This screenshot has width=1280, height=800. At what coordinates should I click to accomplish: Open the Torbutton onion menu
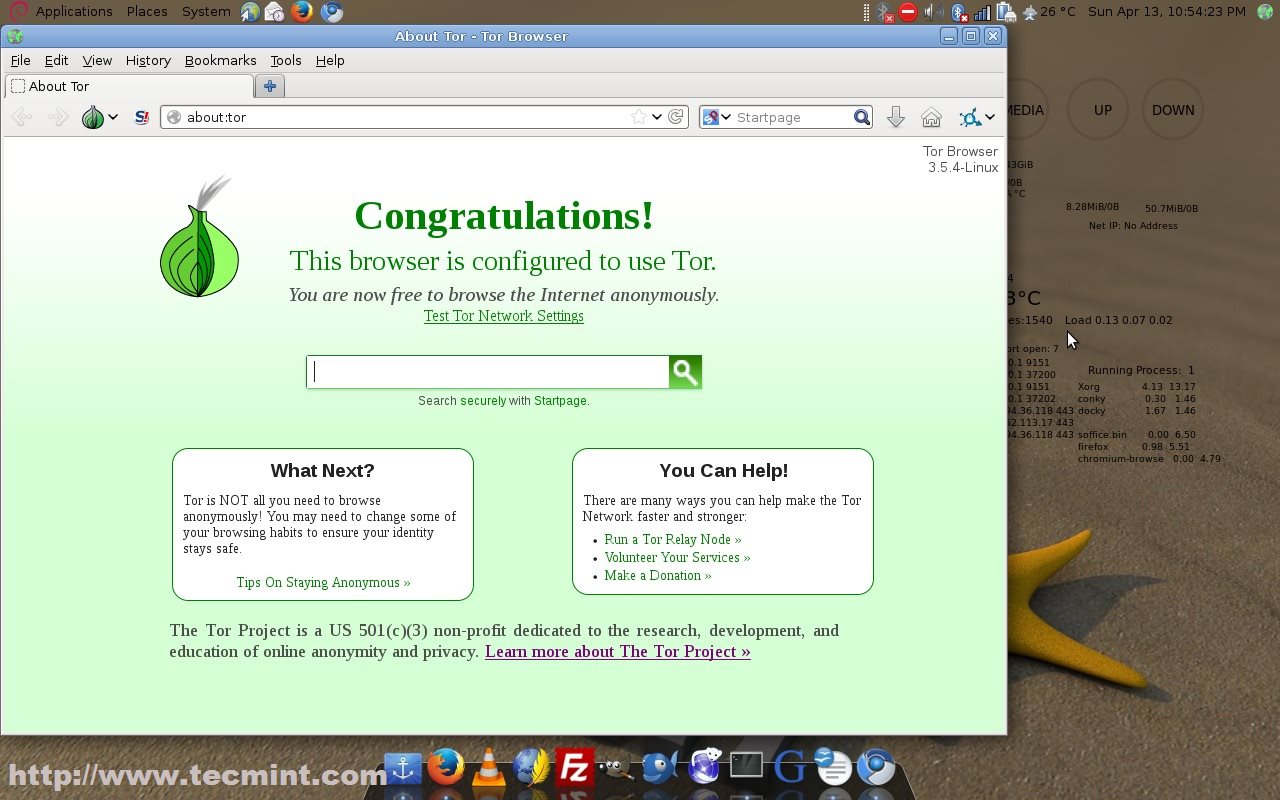click(93, 117)
